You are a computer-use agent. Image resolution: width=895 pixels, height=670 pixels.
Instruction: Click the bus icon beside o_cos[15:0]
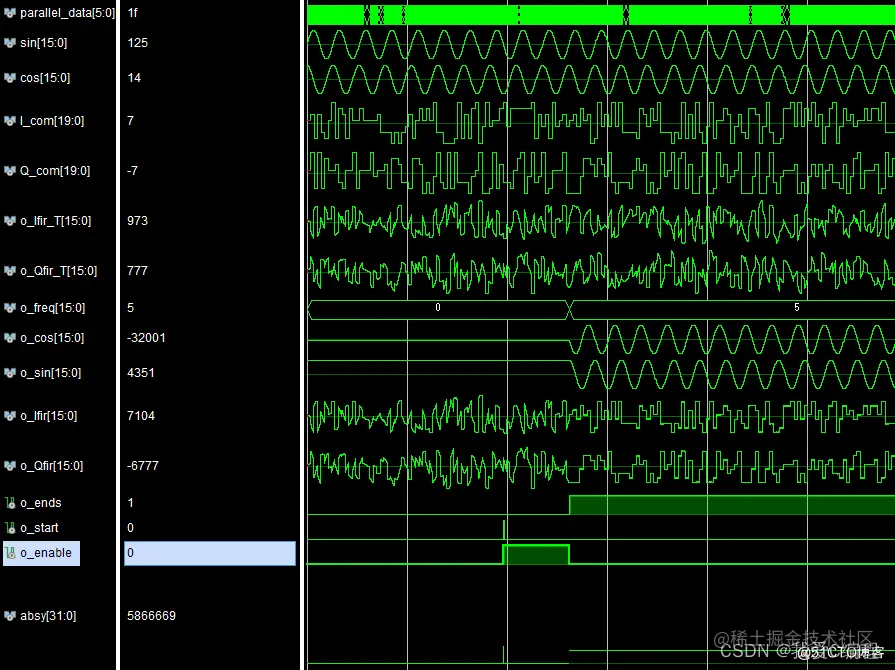point(10,338)
